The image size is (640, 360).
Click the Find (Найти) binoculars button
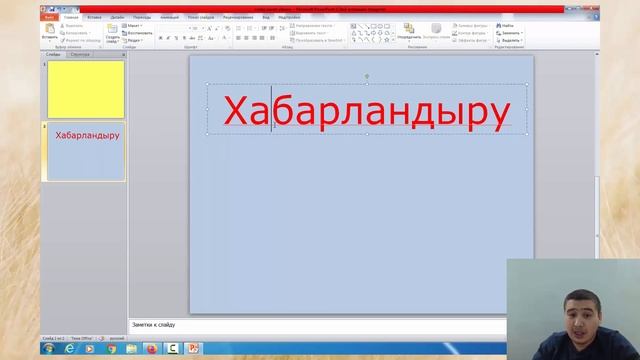(505, 26)
